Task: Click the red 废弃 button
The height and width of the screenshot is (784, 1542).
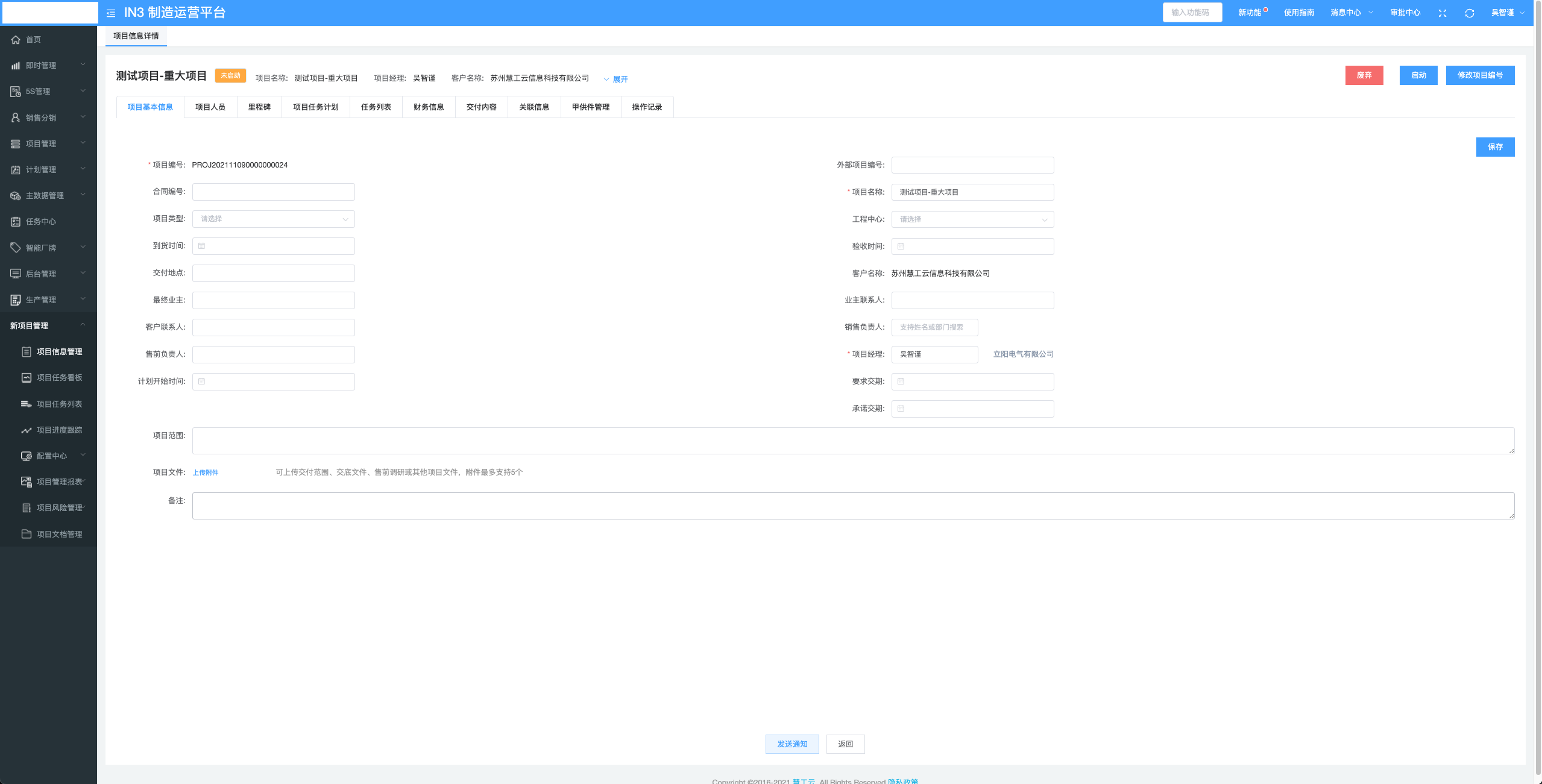Action: click(1364, 75)
